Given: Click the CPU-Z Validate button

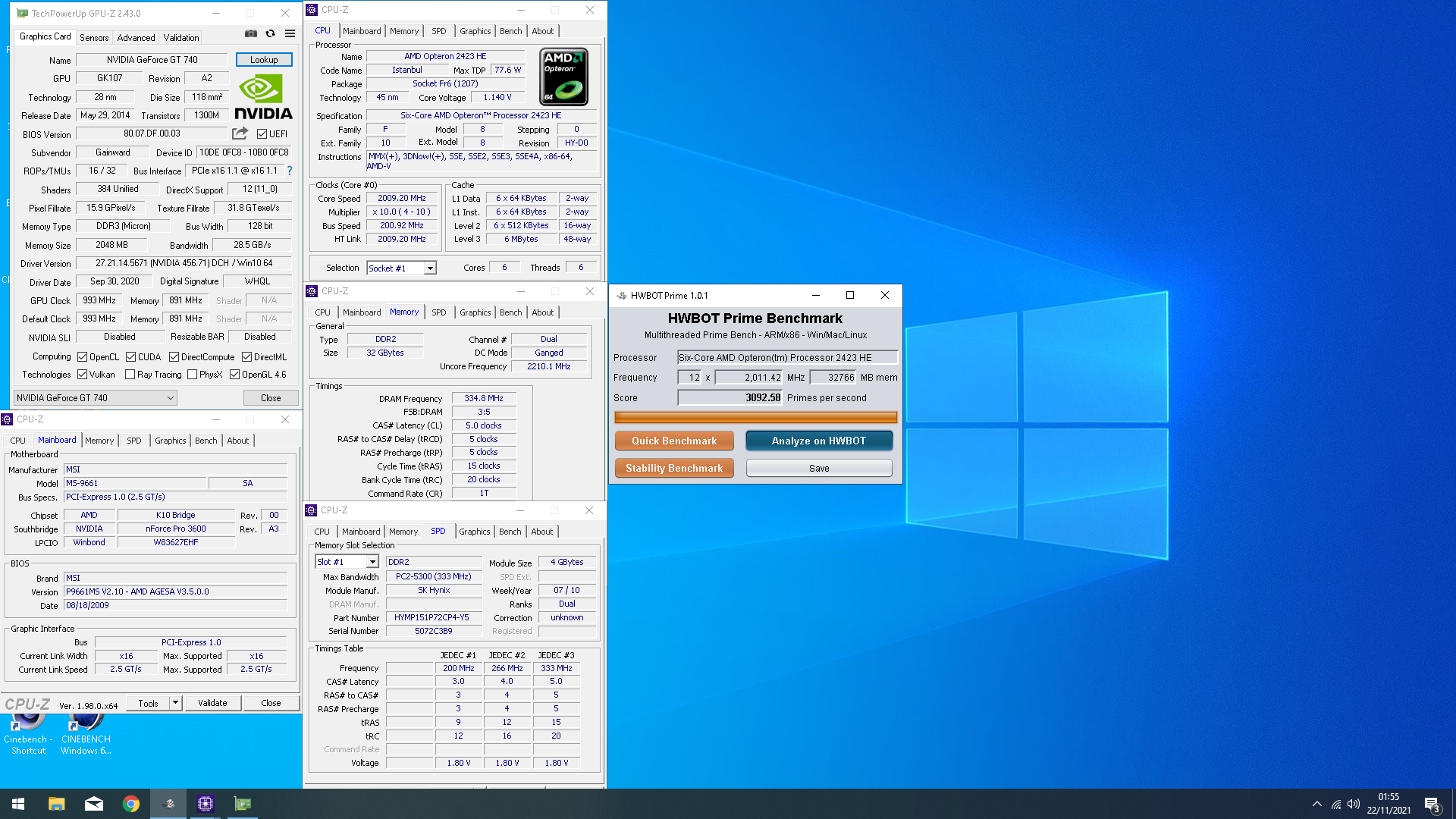Looking at the screenshot, I should click(x=212, y=703).
